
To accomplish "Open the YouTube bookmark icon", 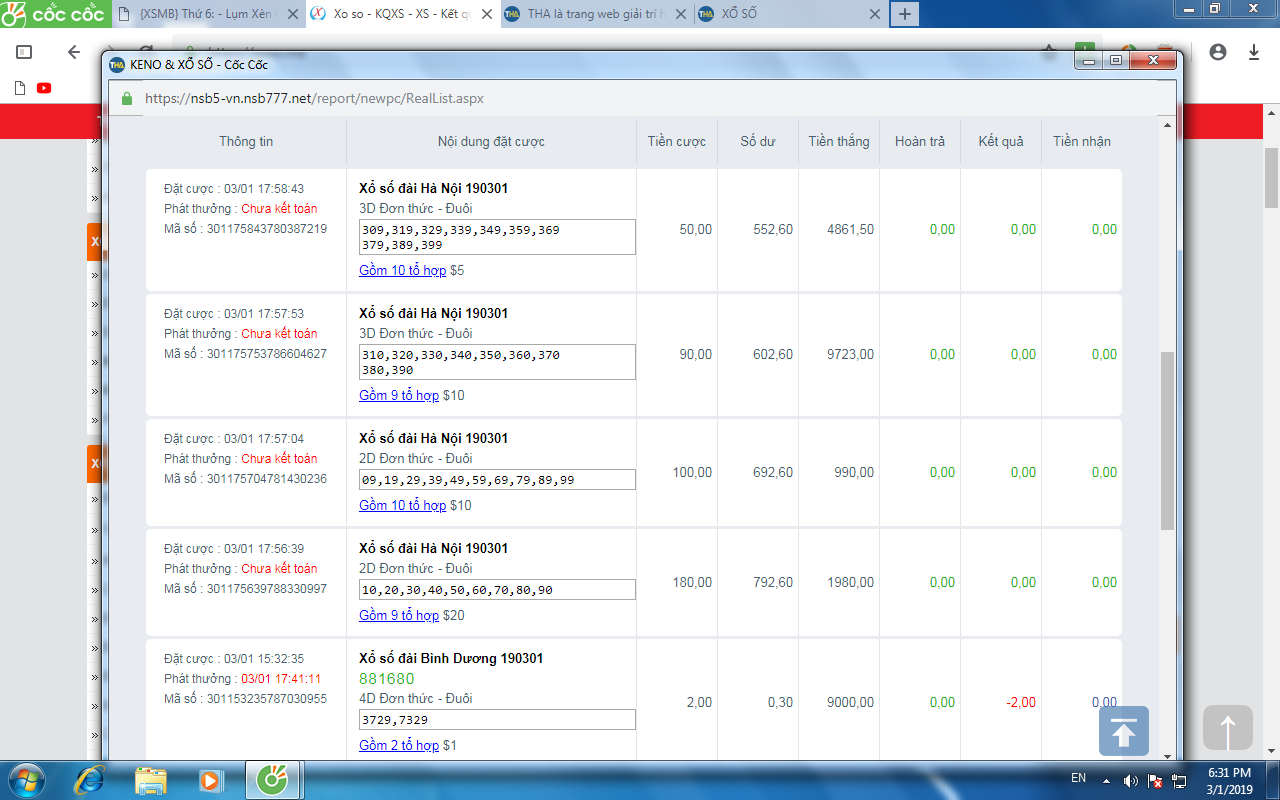I will tap(44, 88).
